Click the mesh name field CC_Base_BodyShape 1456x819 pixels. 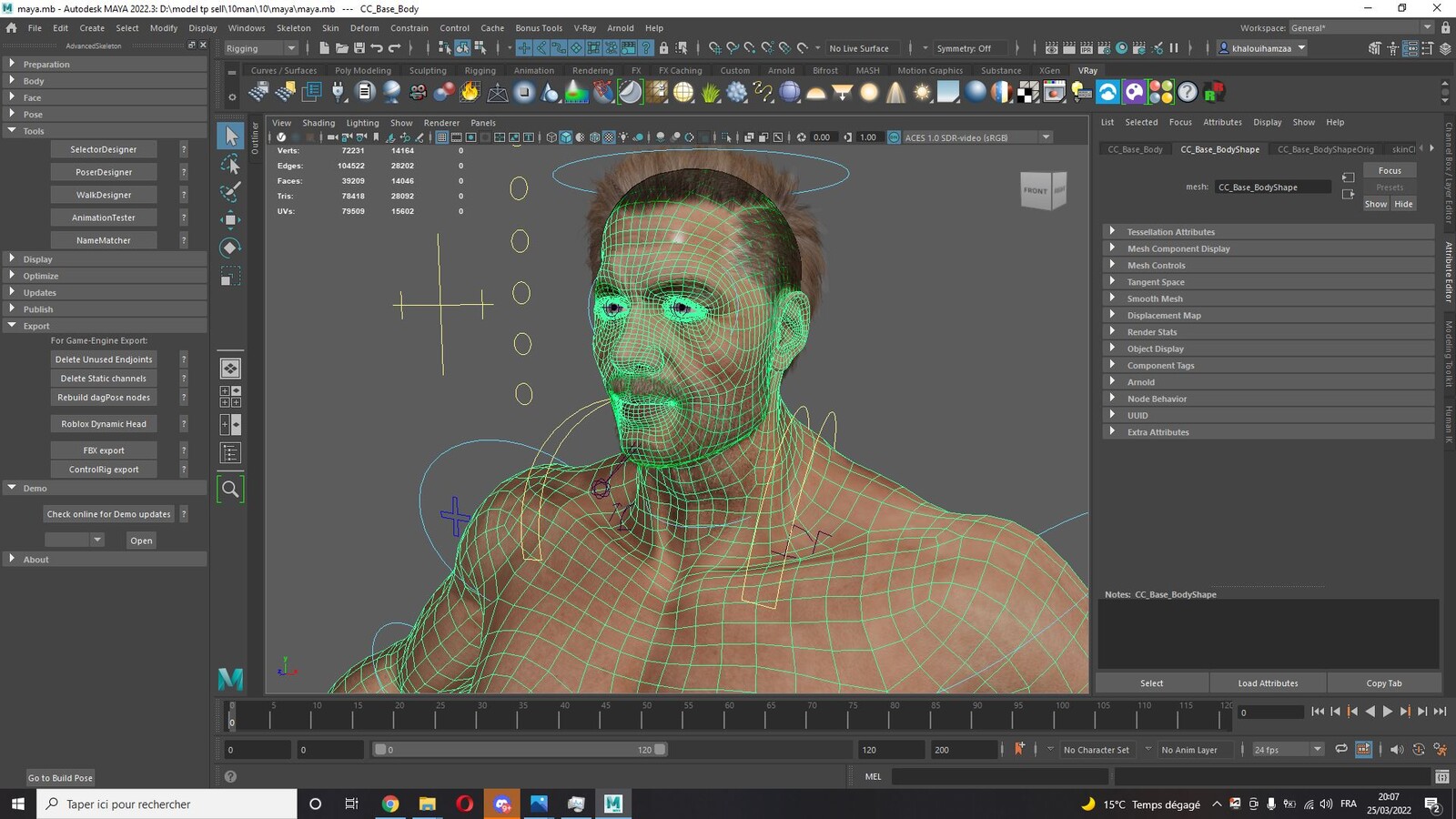click(x=1272, y=187)
